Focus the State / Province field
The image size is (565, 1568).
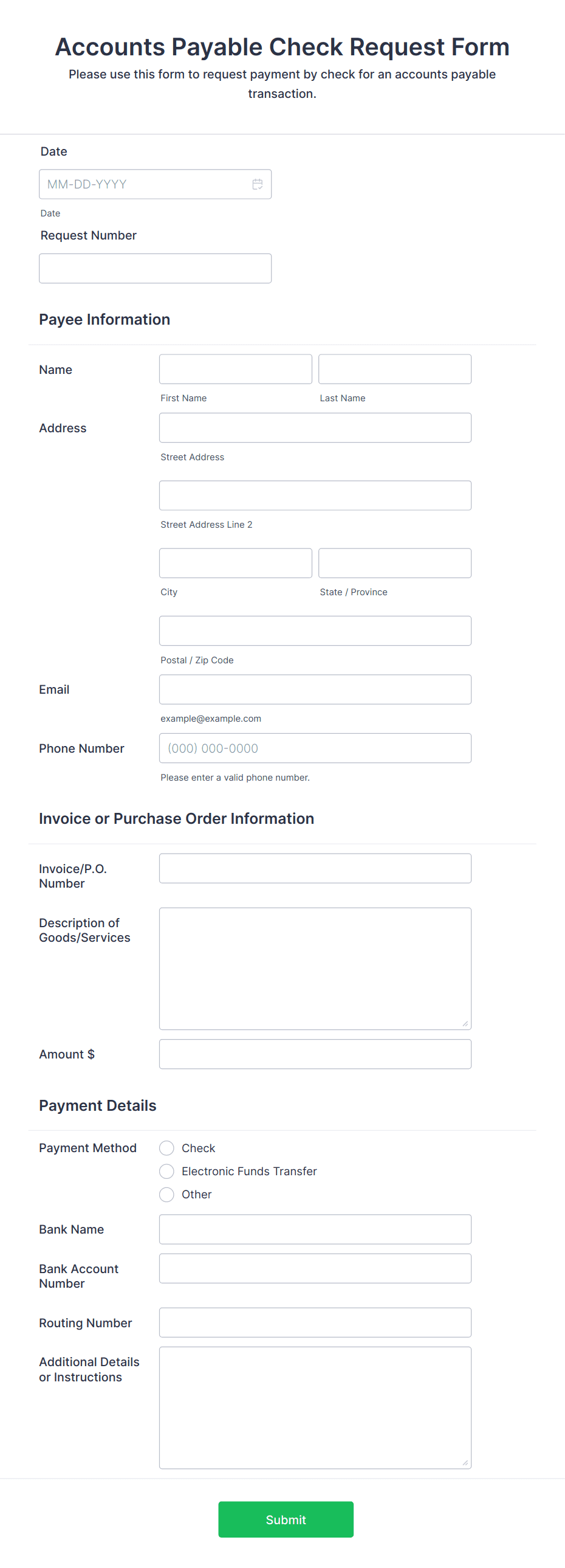point(395,563)
